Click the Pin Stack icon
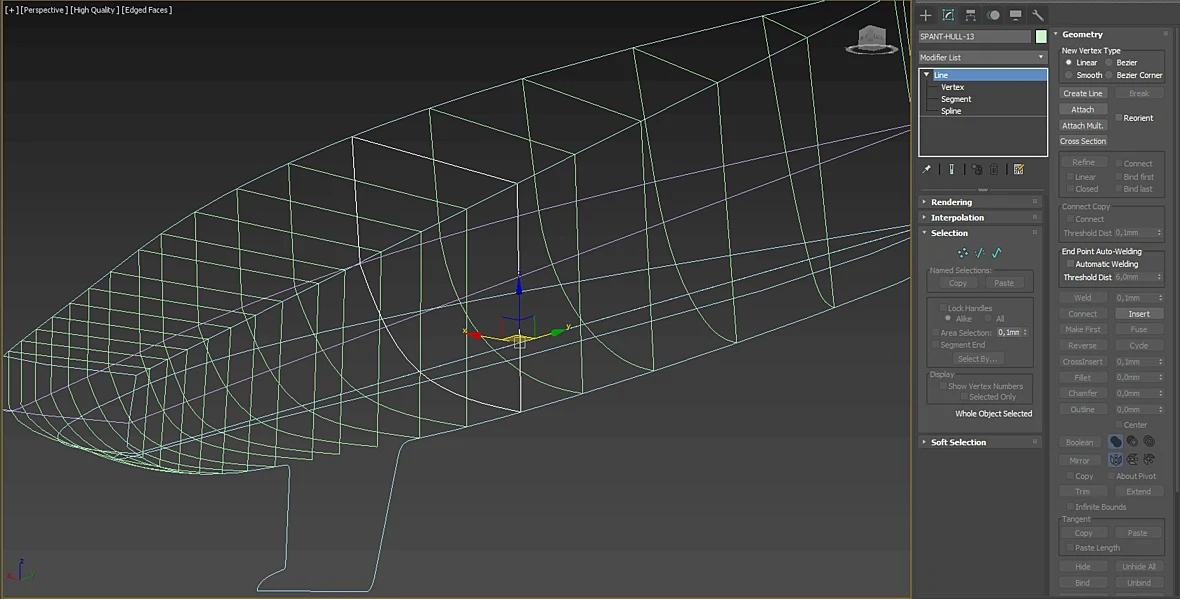The image size is (1180, 599). pos(927,169)
